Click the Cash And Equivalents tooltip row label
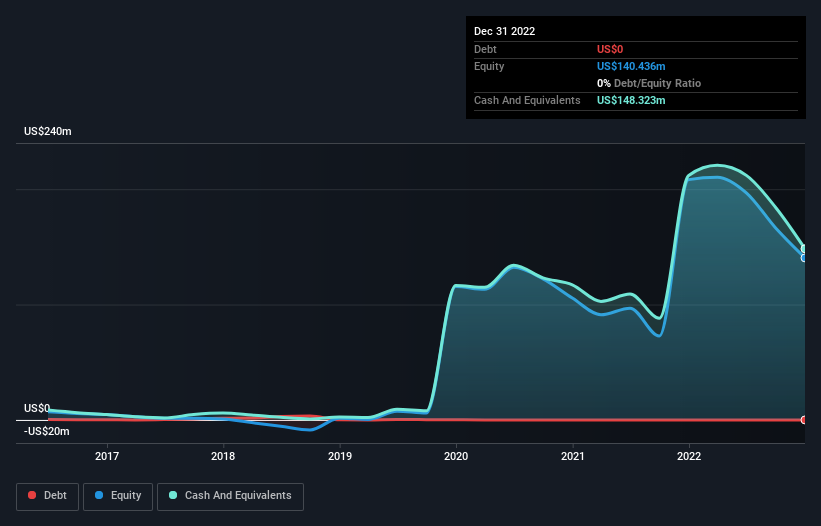 click(x=527, y=100)
